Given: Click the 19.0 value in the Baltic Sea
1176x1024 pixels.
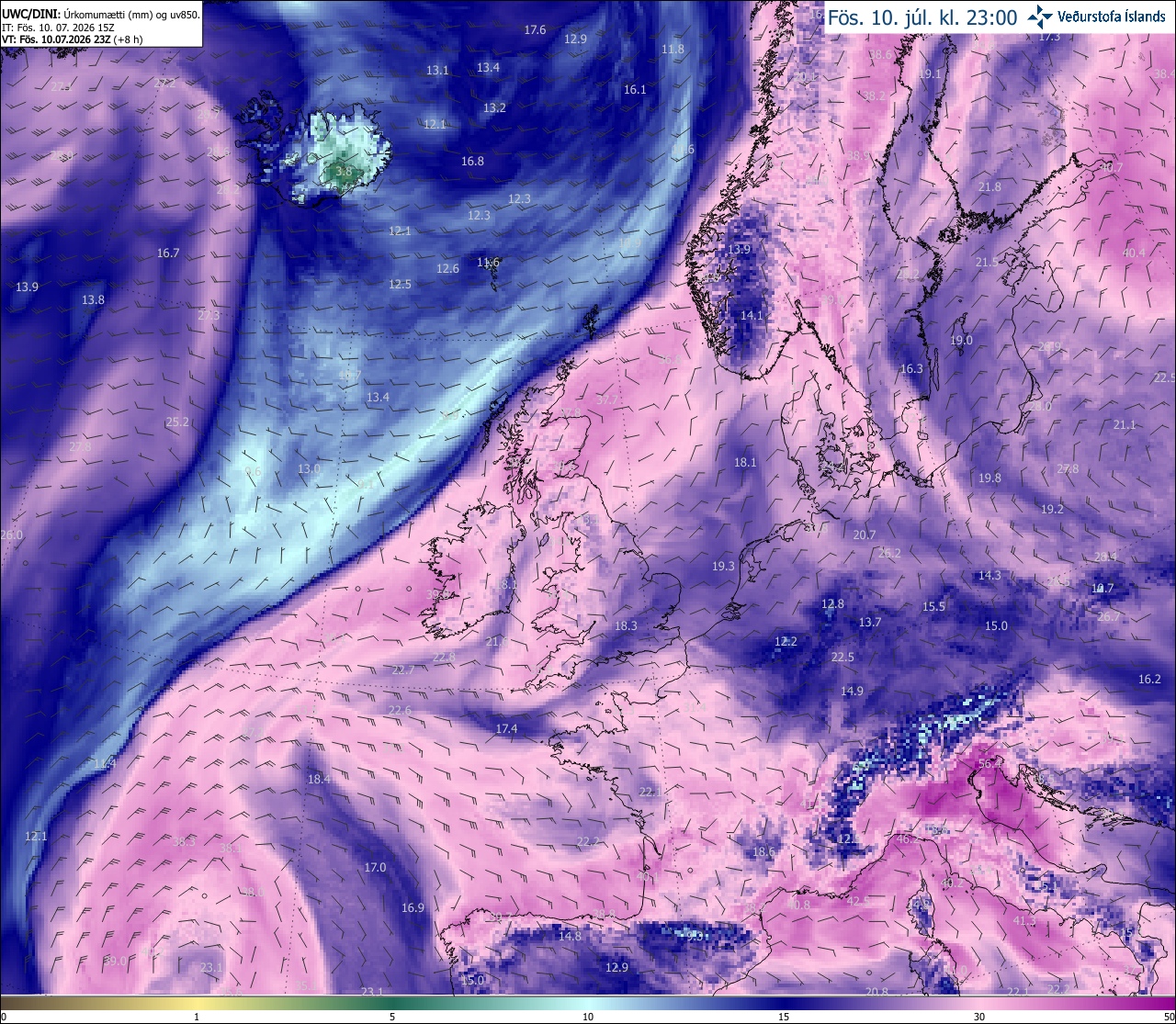Looking at the screenshot, I should point(961,341).
